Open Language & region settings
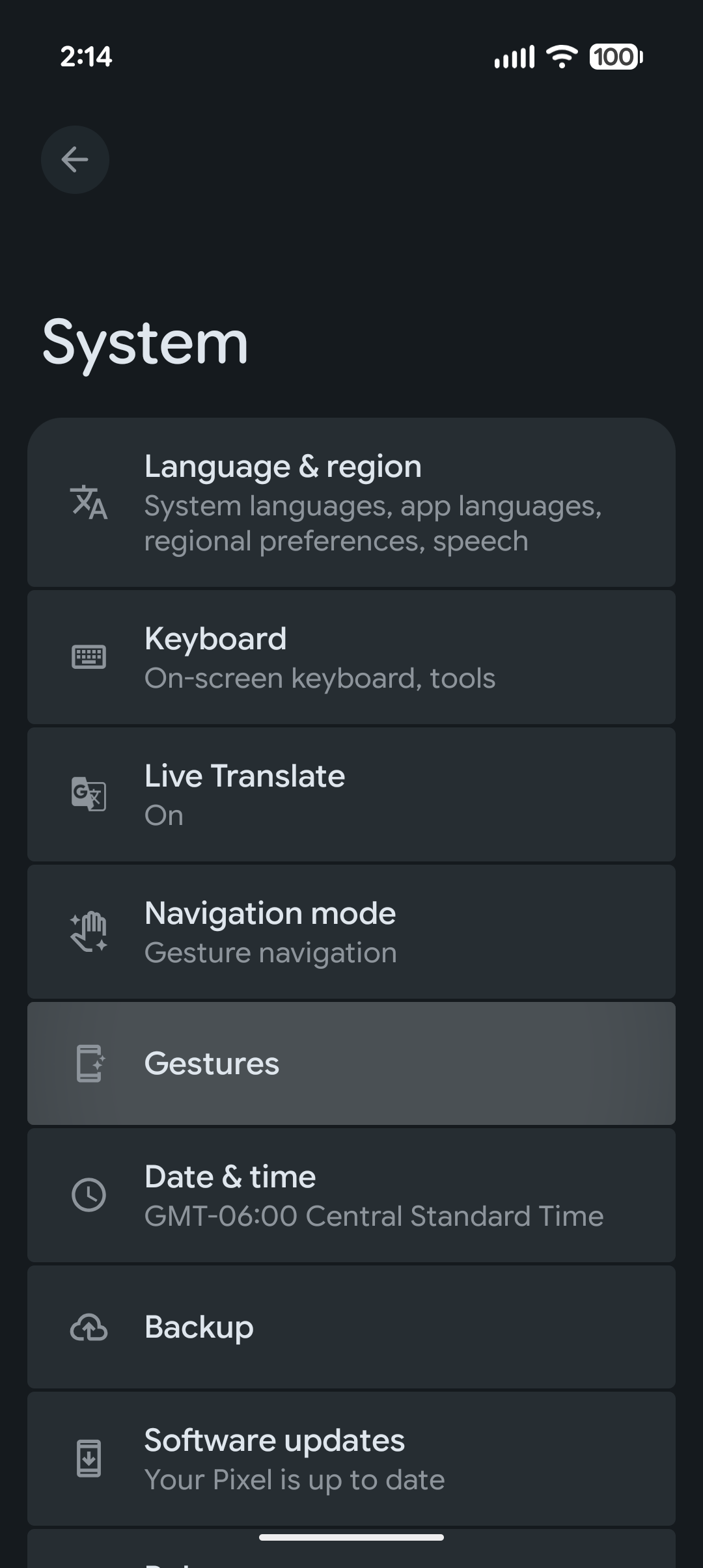 [351, 502]
